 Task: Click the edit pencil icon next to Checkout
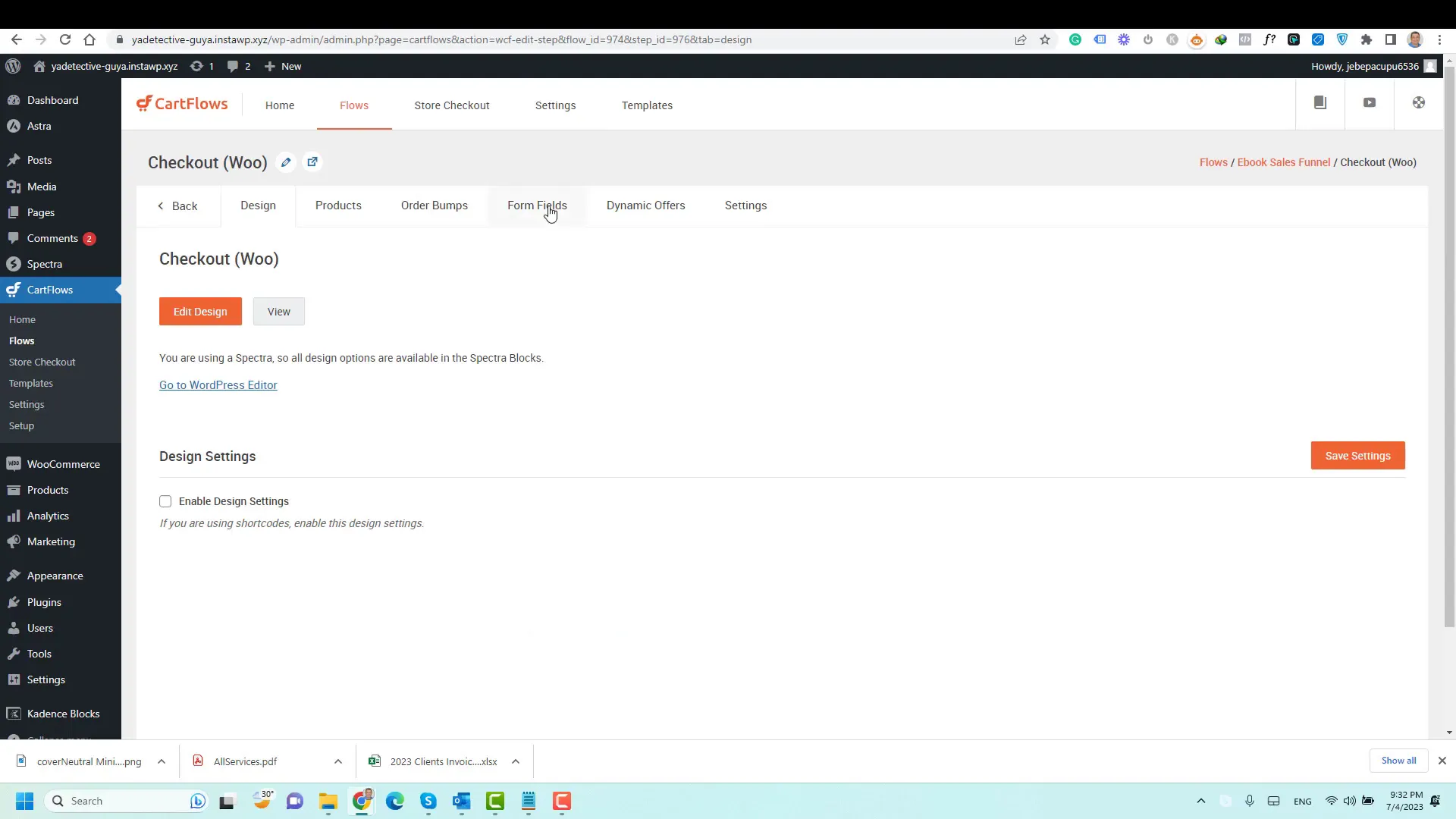[287, 162]
